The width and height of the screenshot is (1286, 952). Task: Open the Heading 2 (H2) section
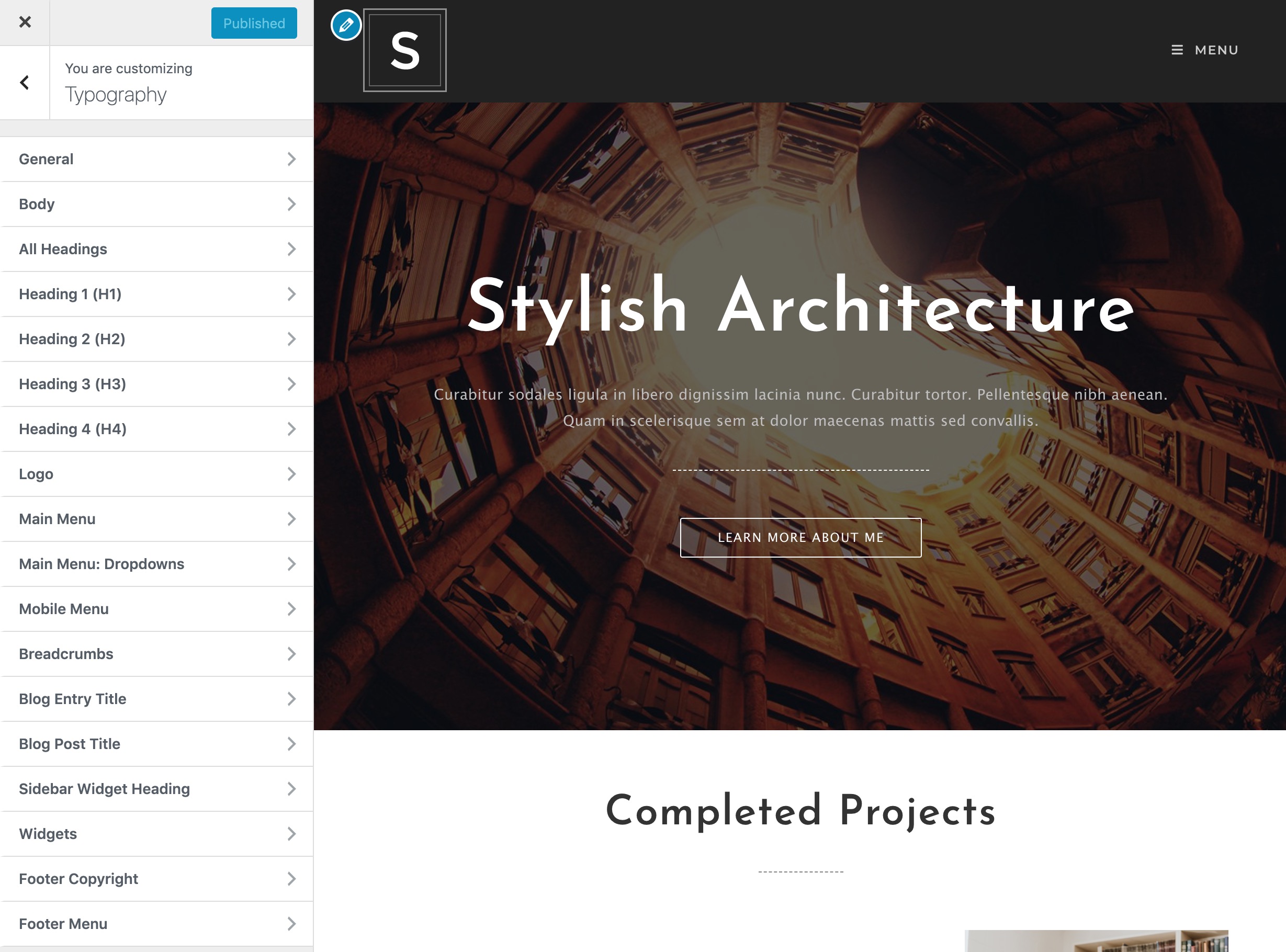(x=157, y=339)
